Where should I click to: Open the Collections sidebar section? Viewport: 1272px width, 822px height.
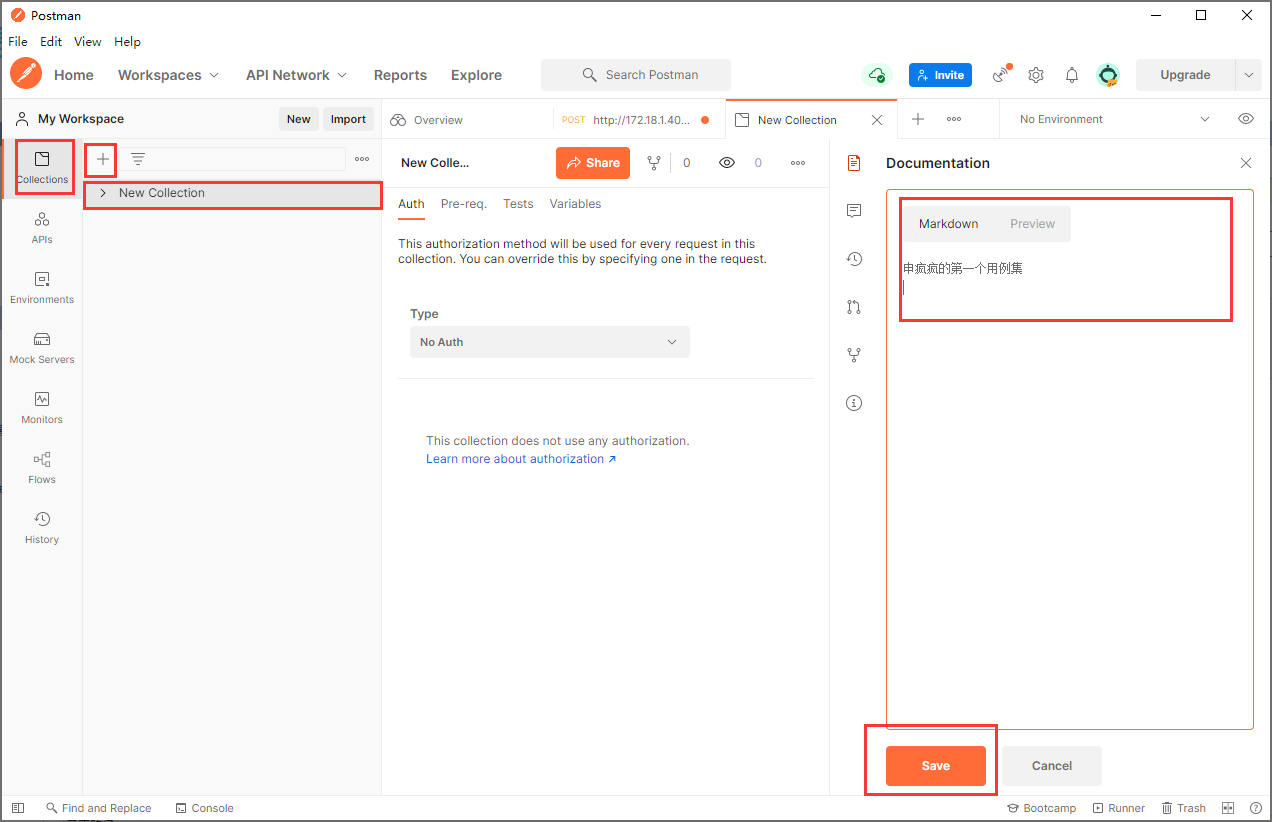42,168
